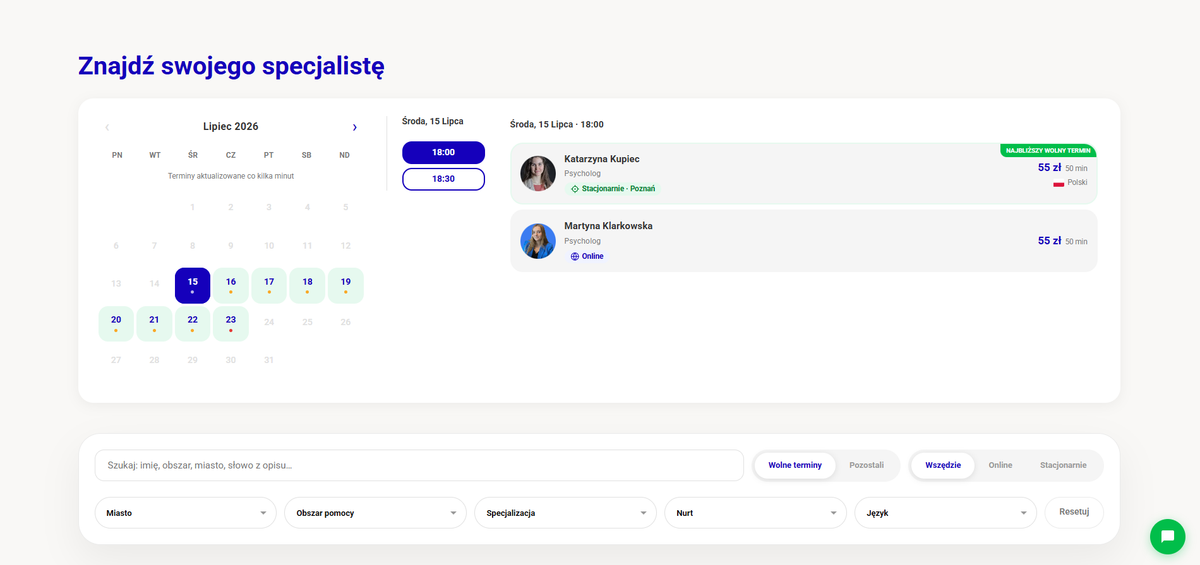1200x565 pixels.
Task: Click Martyna Klarkowska's 55 zł price
Action: 1049,241
